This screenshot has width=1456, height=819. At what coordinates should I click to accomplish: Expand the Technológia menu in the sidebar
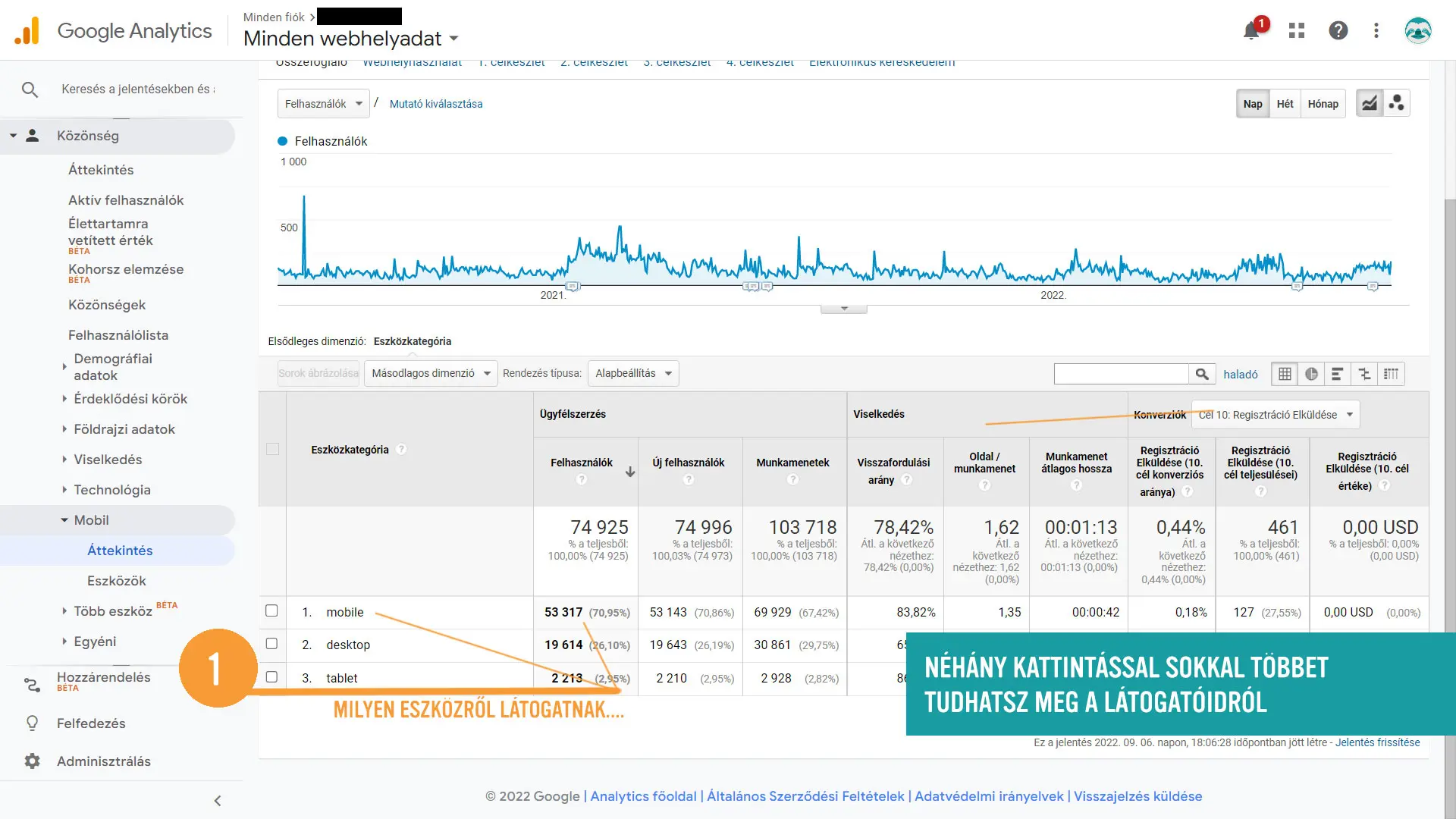click(x=112, y=490)
